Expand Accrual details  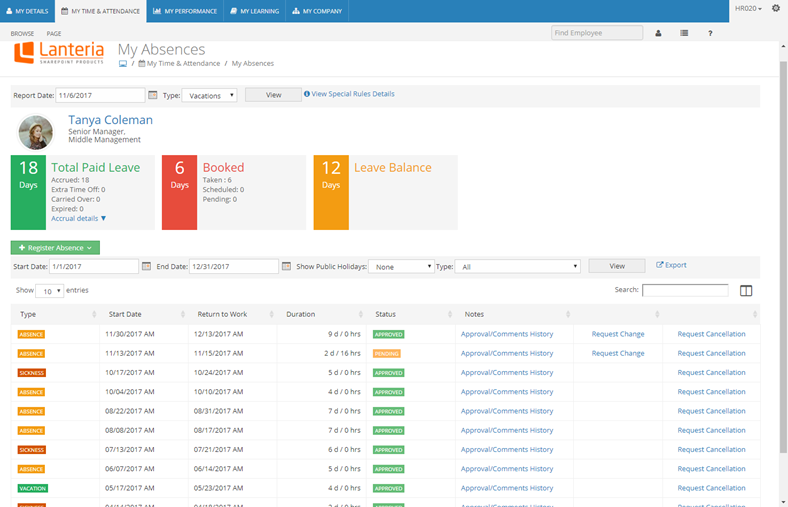point(78,219)
